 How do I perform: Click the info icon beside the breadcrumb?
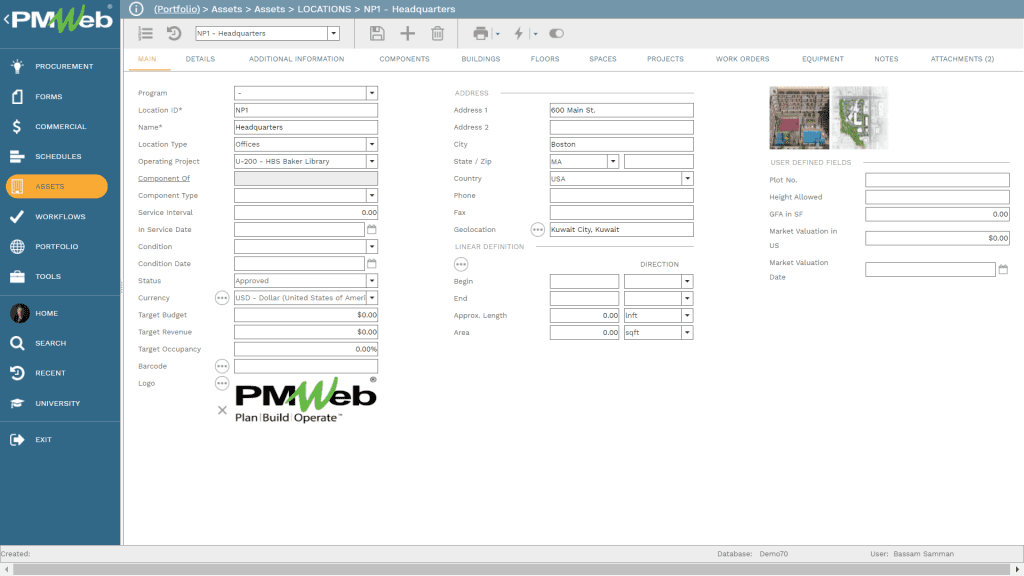pyautogui.click(x=136, y=9)
